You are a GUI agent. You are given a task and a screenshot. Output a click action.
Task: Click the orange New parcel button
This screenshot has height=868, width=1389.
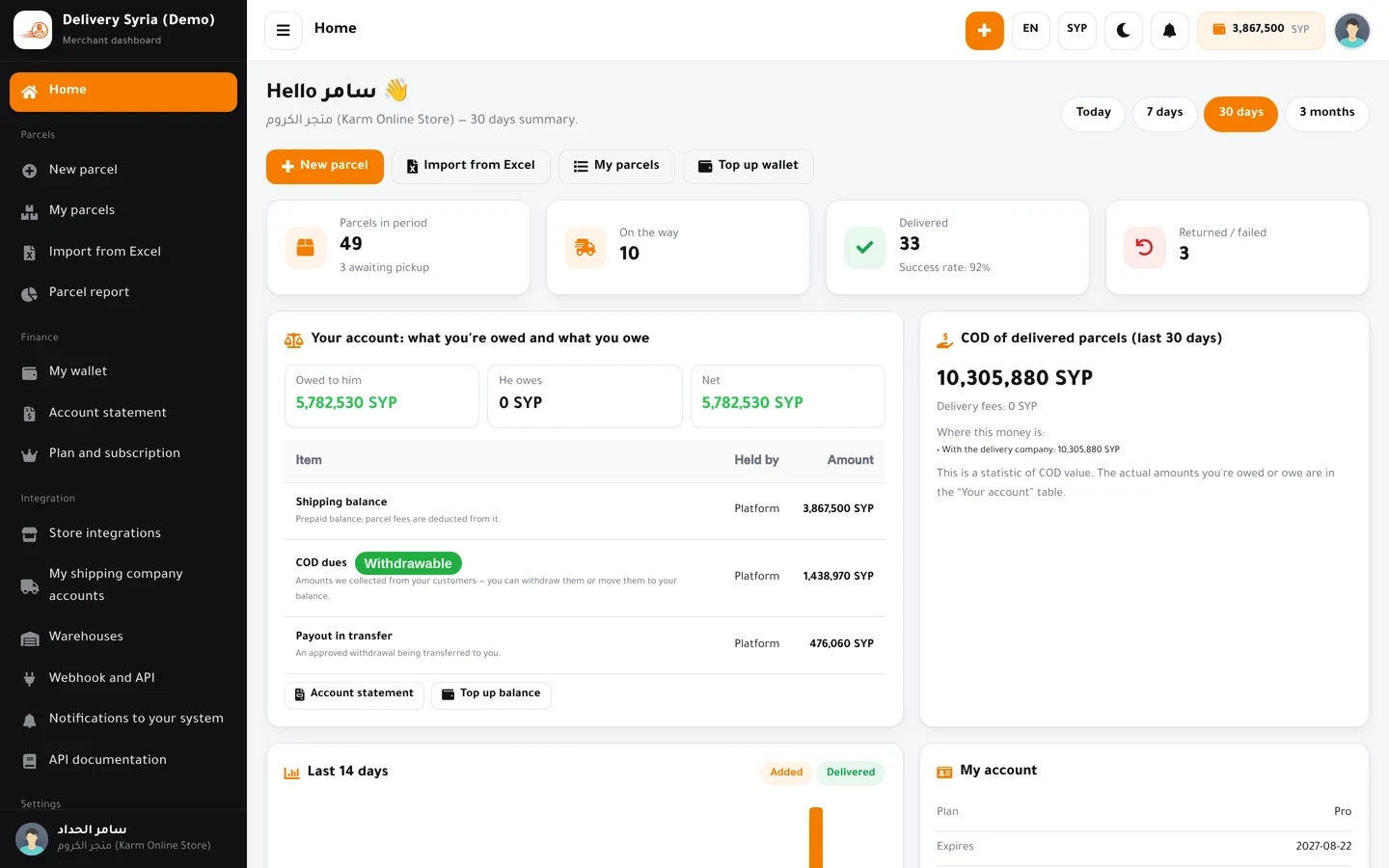325,166
